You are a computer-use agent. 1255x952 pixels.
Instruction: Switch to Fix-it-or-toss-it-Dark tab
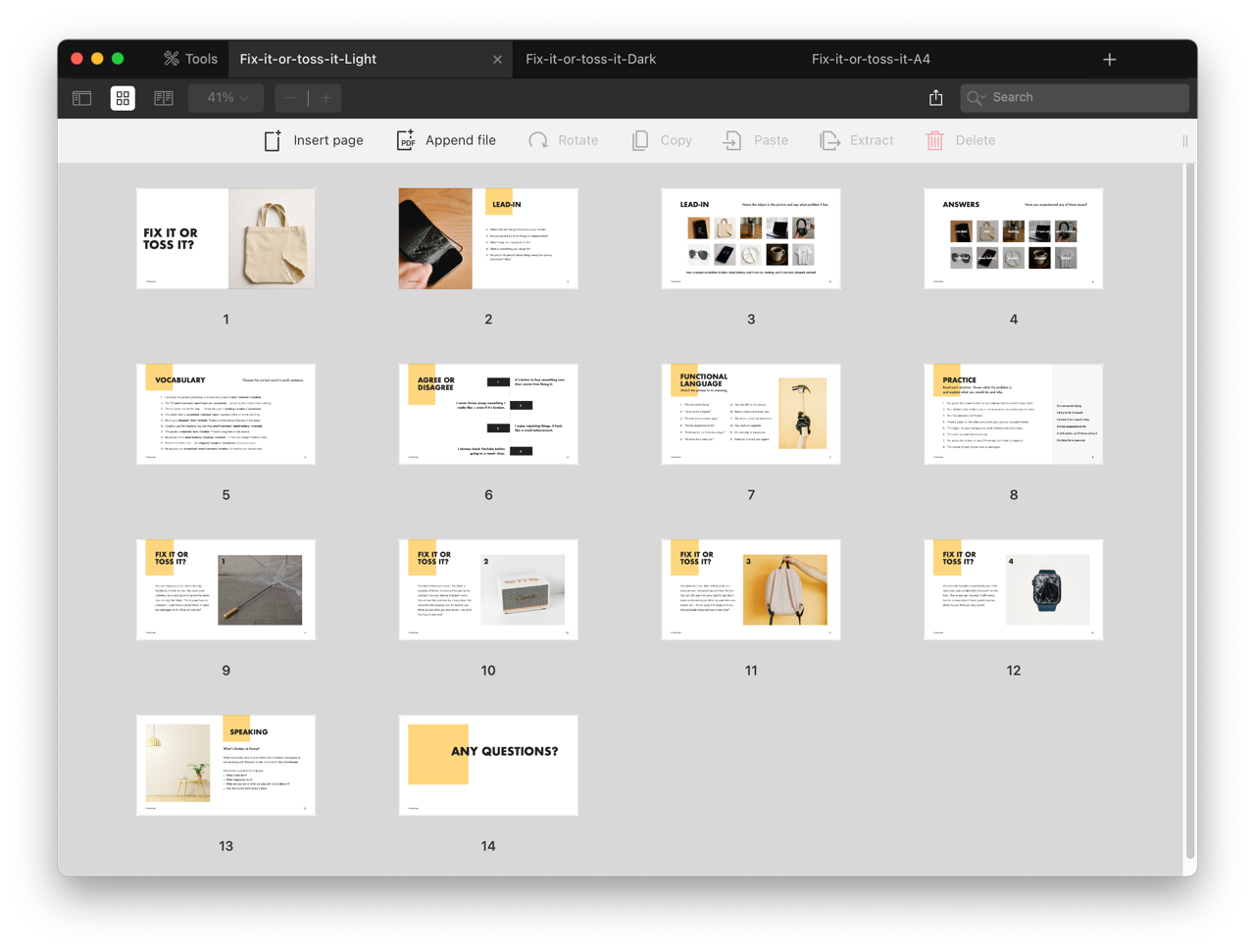pyautogui.click(x=590, y=59)
